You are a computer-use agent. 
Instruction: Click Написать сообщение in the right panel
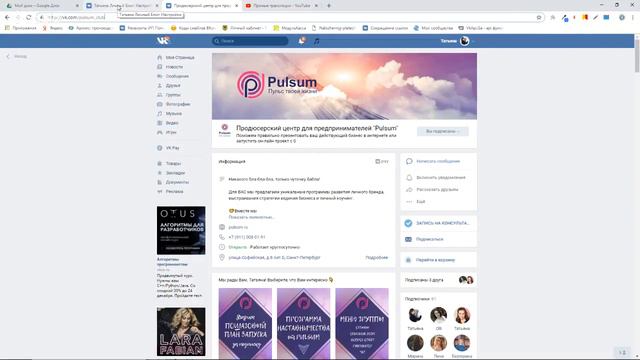tap(438, 162)
